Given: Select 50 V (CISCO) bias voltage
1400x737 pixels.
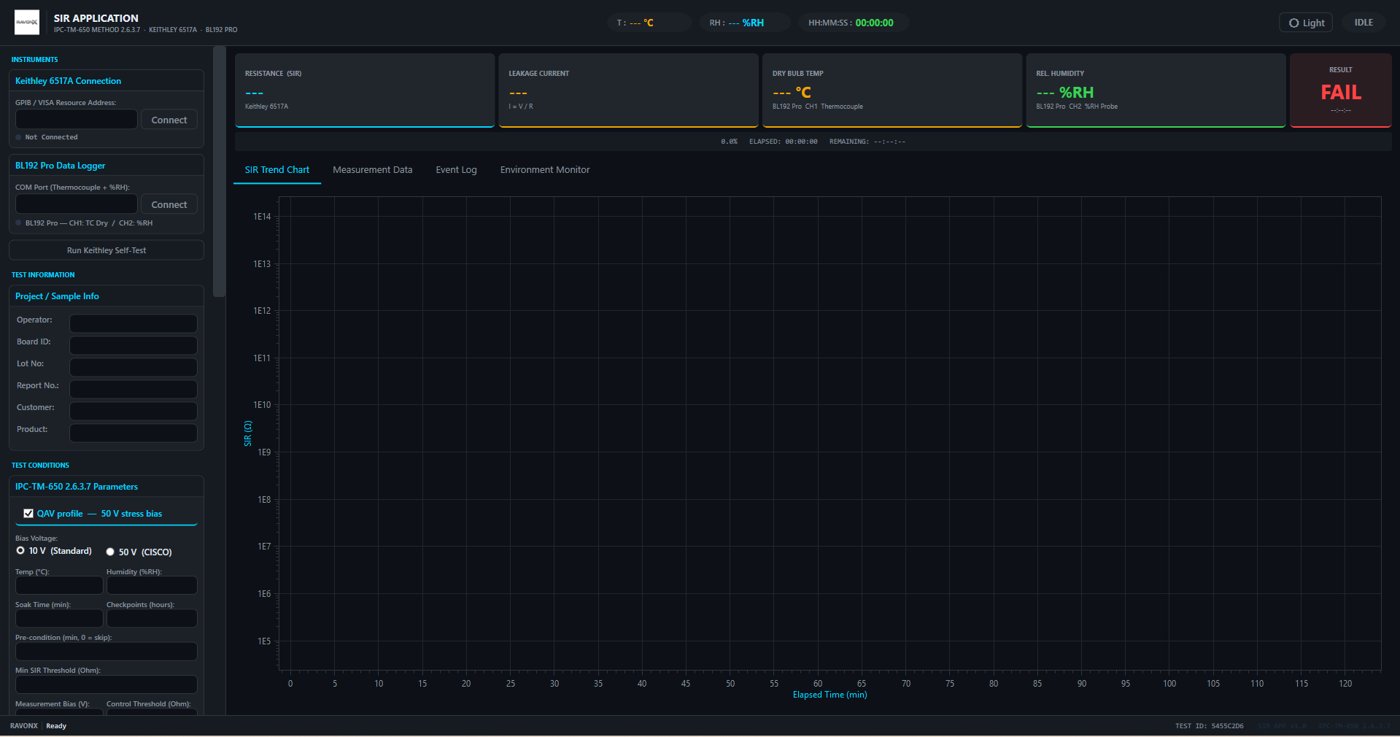Looking at the screenshot, I should pos(111,551).
